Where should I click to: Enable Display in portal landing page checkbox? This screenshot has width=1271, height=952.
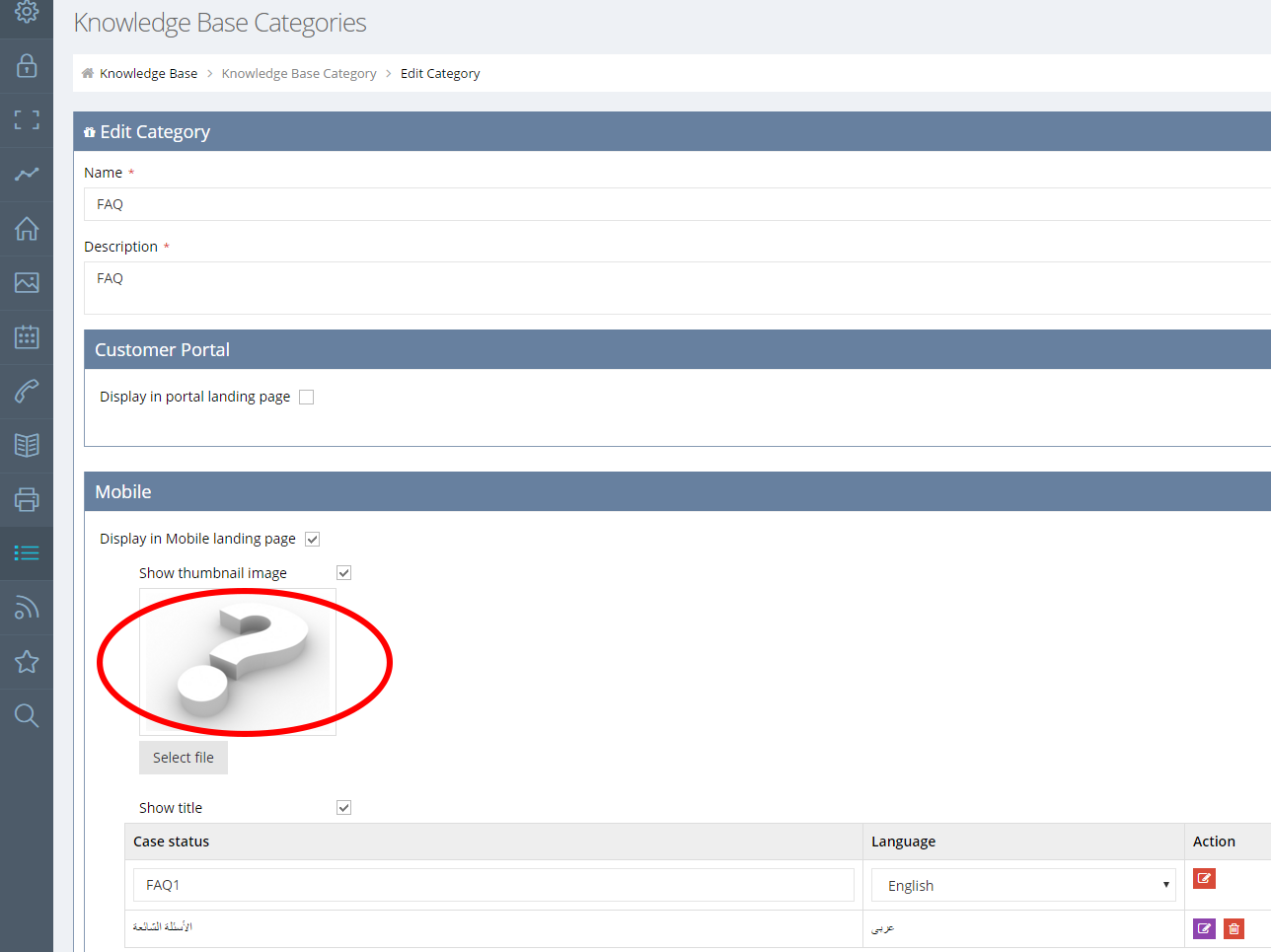[306, 397]
